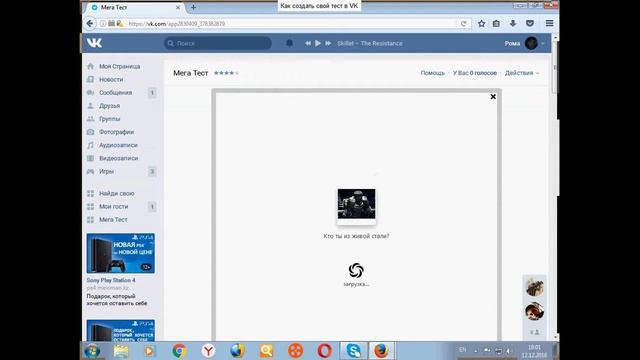Click the Игры gamepad icon
The width and height of the screenshot is (640, 360).
pyautogui.click(x=91, y=171)
